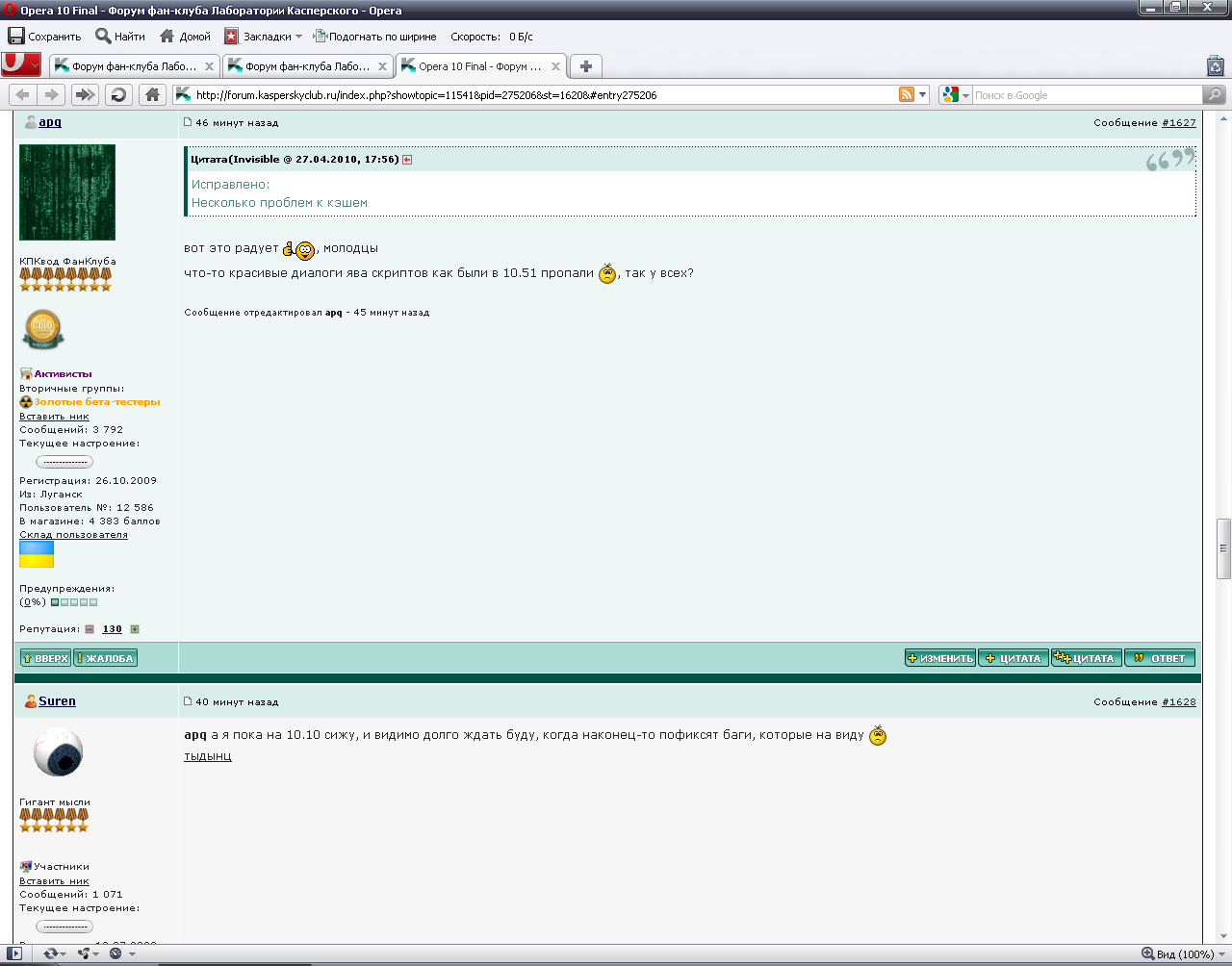Open a new tab with plus button
This screenshot has width=1232, height=966.
(x=585, y=66)
